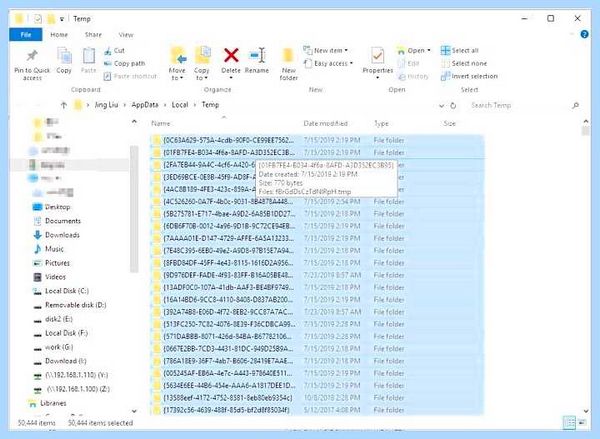Expand the Easy access dropdown
Viewport: 600px width, 439px height.
point(328,63)
